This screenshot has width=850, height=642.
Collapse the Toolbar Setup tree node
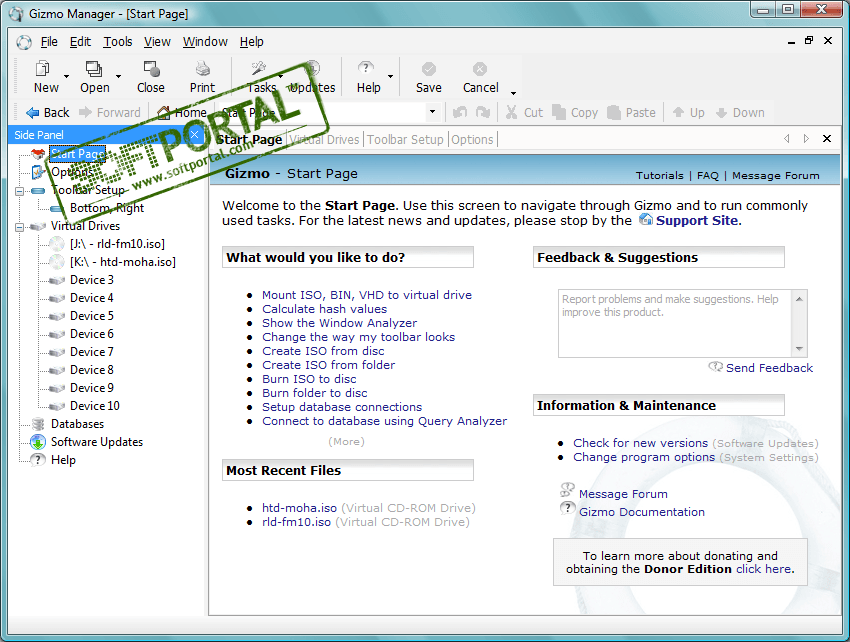(20, 191)
